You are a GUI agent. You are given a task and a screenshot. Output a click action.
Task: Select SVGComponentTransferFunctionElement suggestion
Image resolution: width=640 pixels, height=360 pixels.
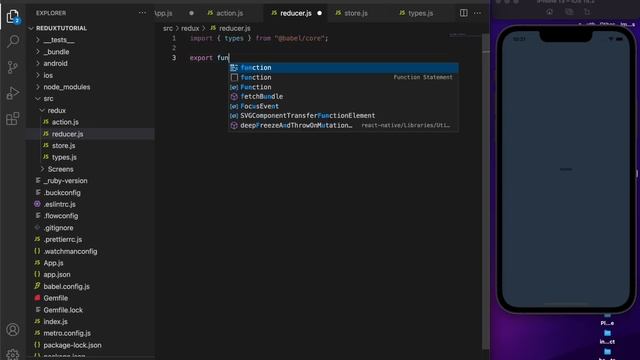343,116
